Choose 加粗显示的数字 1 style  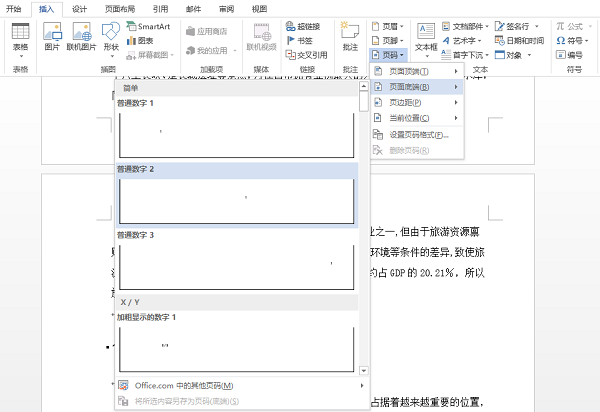click(x=237, y=343)
